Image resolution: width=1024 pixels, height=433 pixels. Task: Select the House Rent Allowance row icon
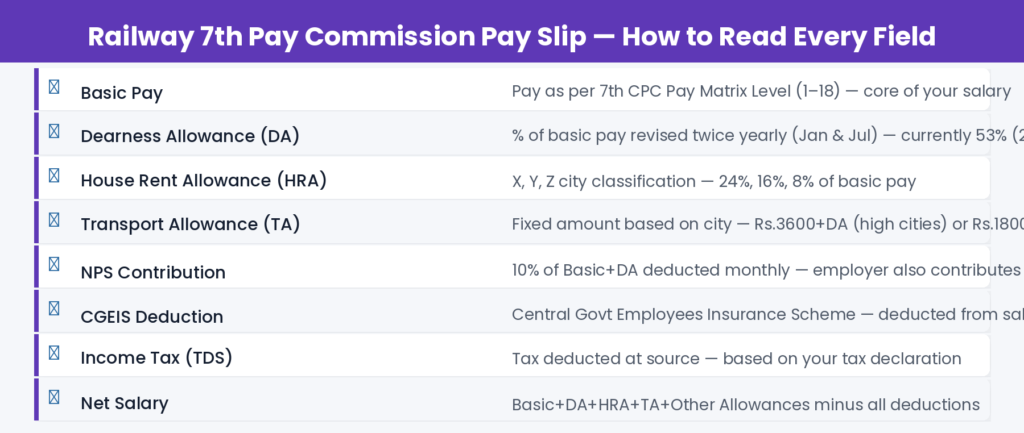coord(54,176)
